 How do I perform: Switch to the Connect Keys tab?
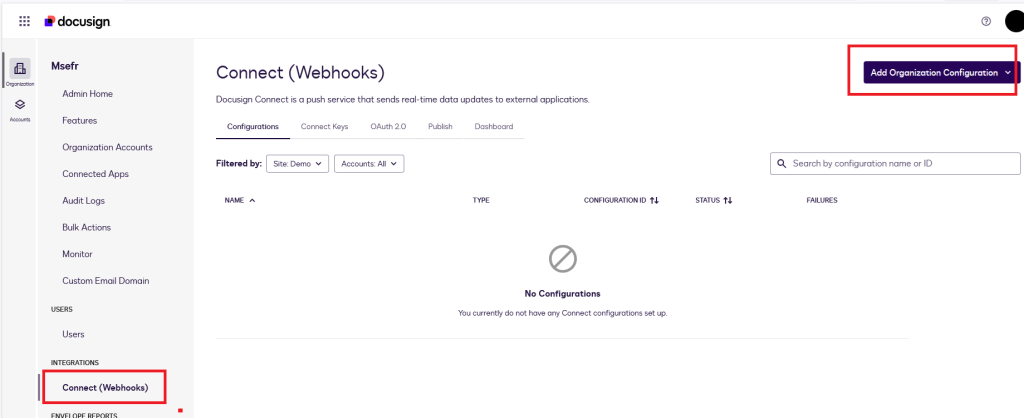pyautogui.click(x=324, y=127)
